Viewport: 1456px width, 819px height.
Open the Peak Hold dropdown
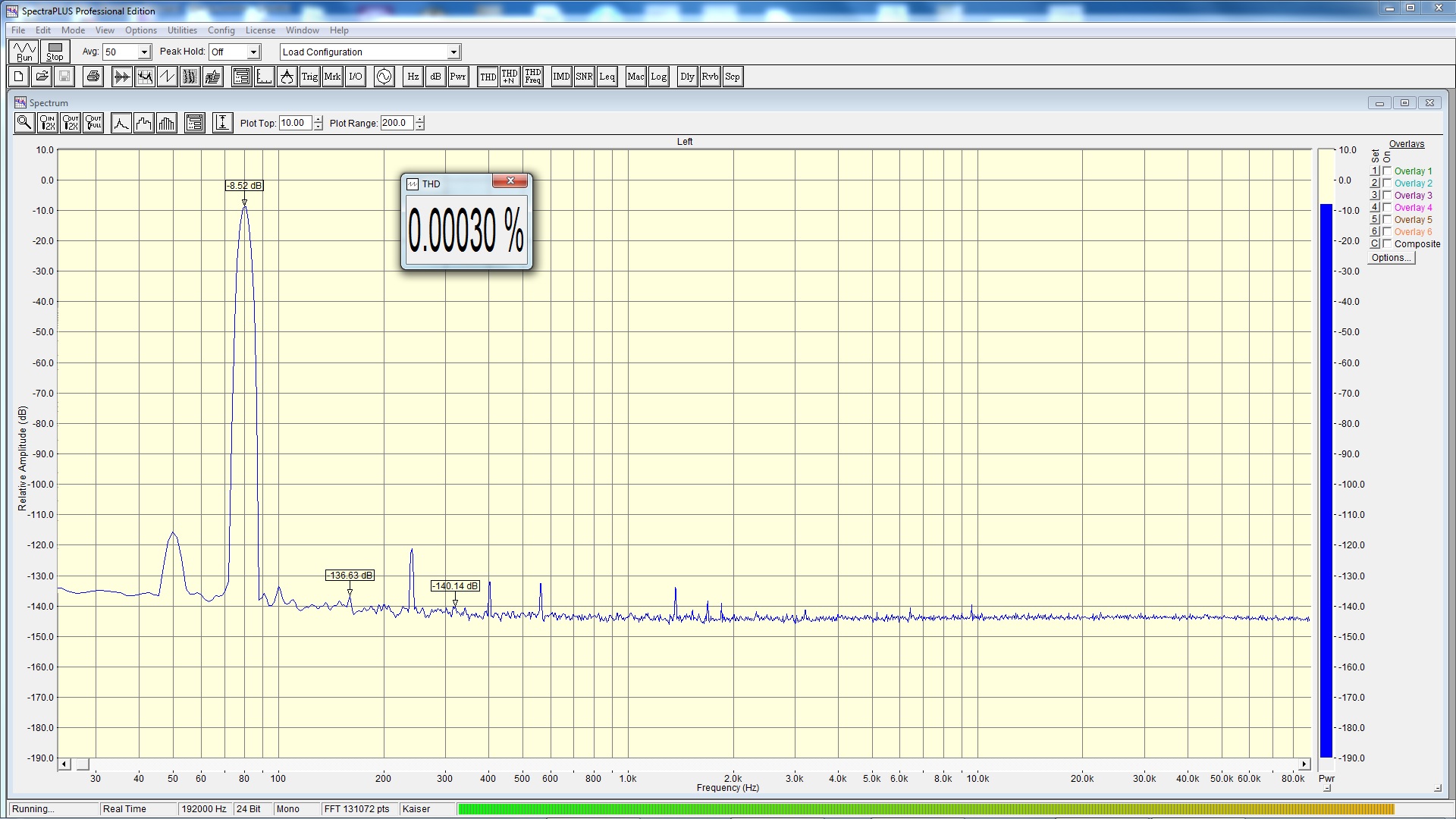[254, 52]
